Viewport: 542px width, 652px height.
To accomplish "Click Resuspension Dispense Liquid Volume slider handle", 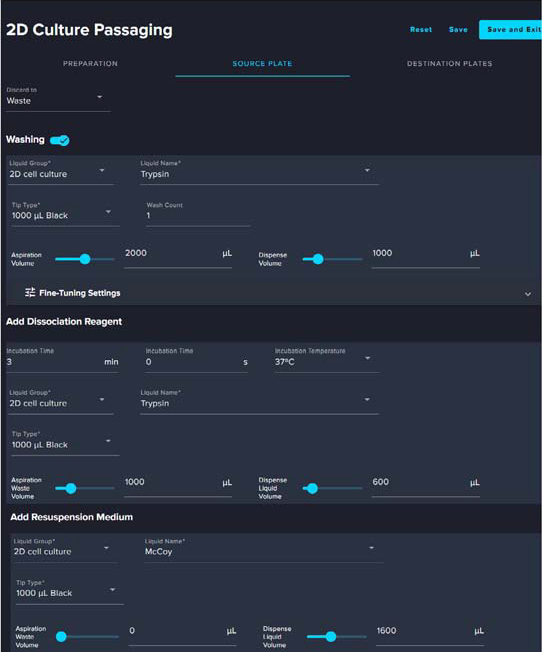I will pyautogui.click(x=331, y=637).
